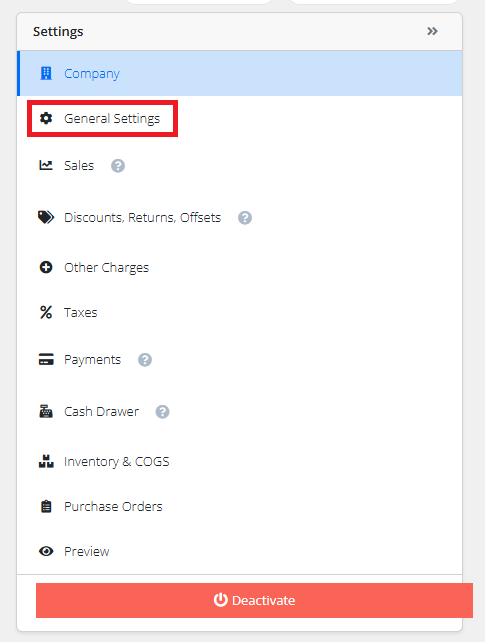The image size is (485, 642).
Task: Click the Sales chart icon
Action: click(x=46, y=165)
